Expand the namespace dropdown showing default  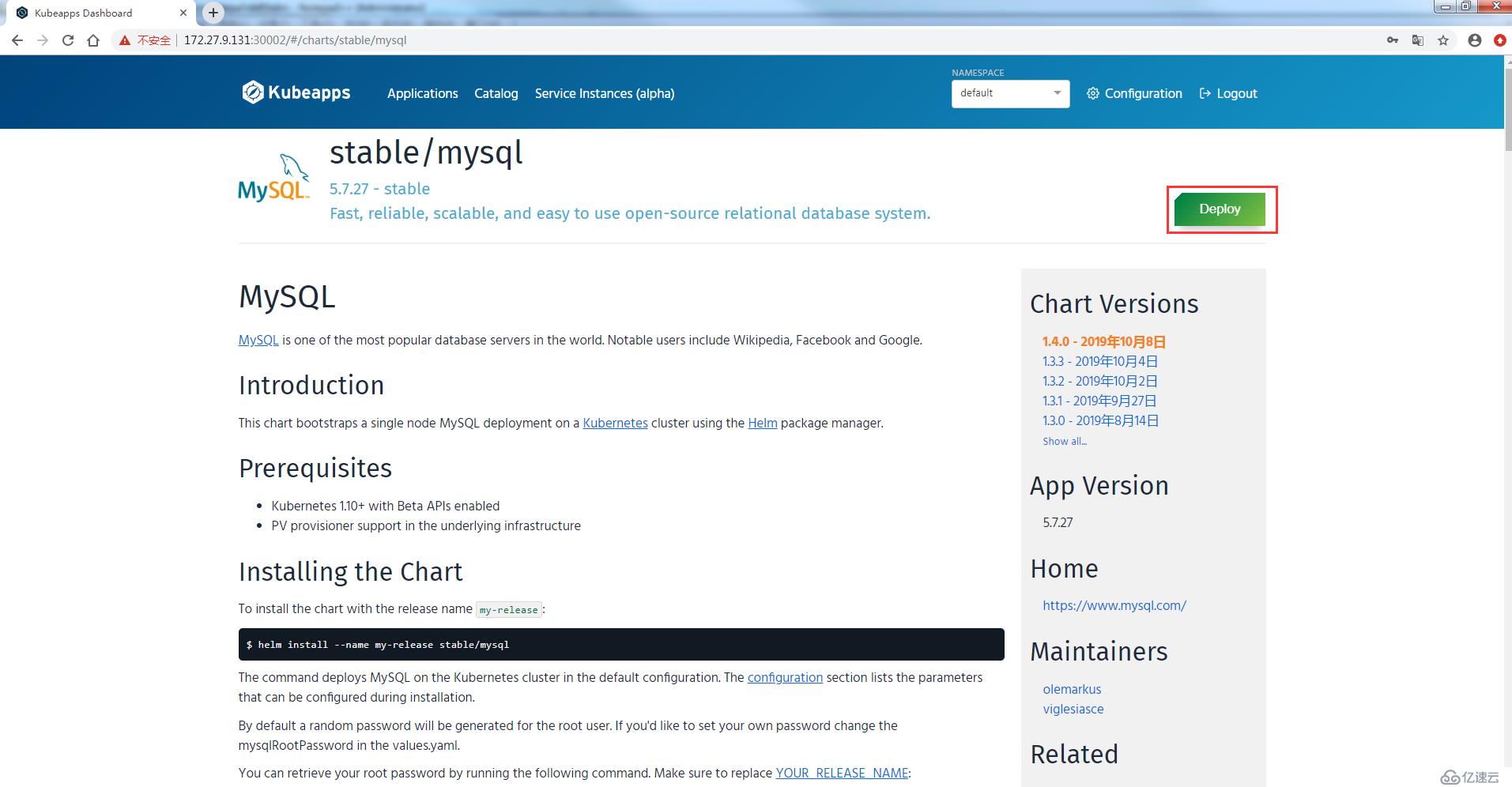[x=1010, y=93]
